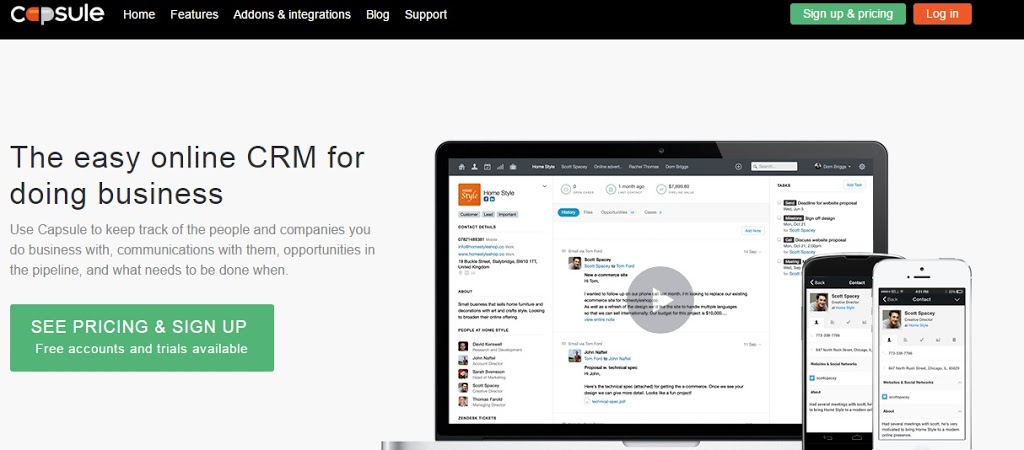Click the info@homestyleshop.co email link

coord(481,247)
